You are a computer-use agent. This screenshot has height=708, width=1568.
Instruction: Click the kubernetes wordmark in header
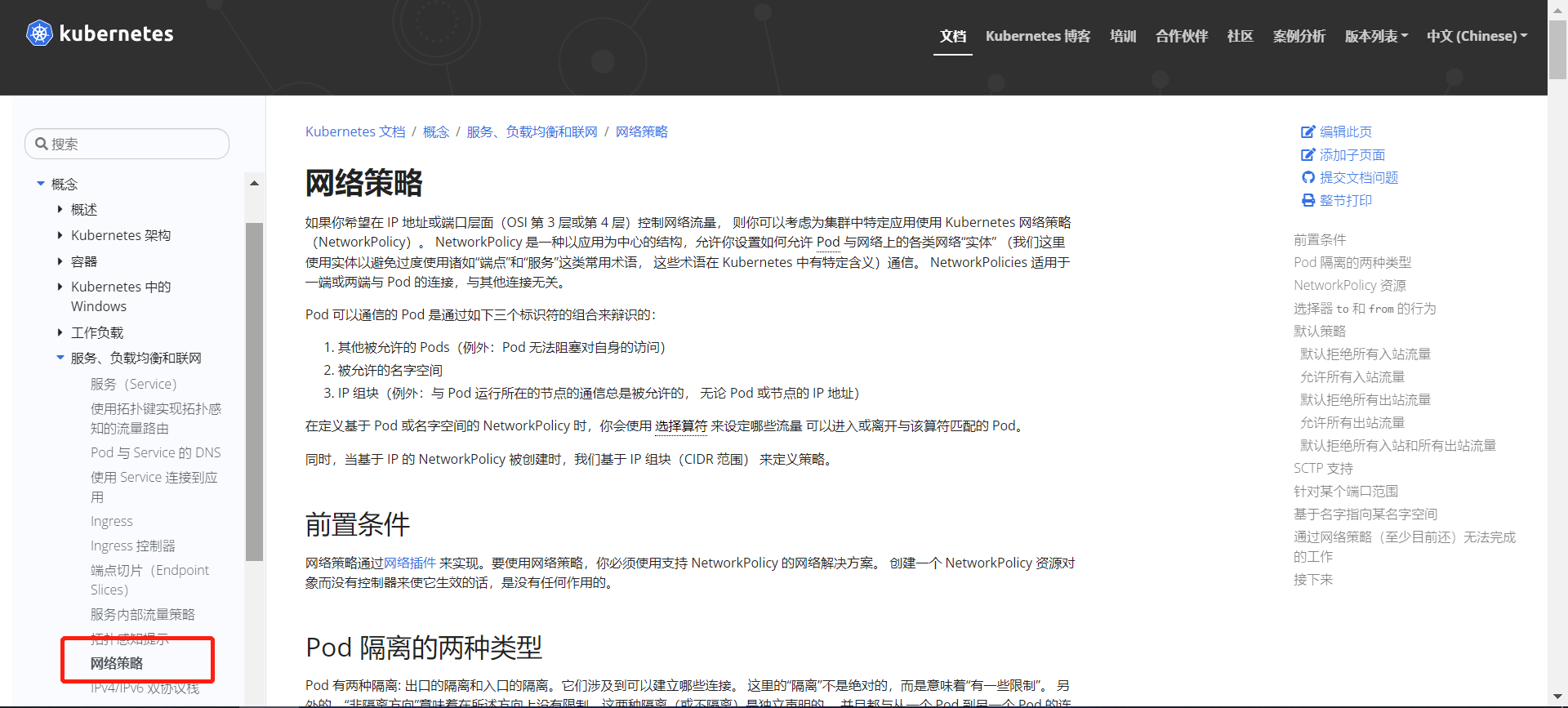(x=116, y=33)
